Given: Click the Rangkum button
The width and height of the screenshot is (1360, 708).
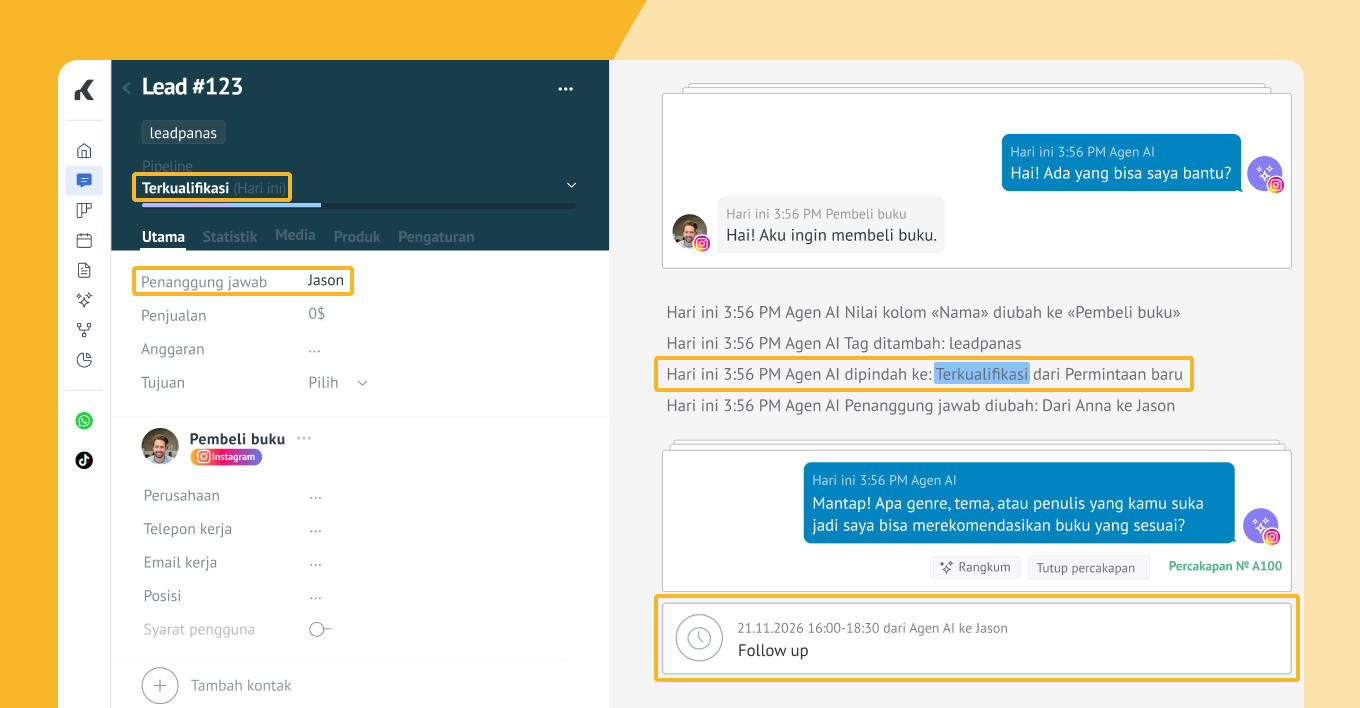Looking at the screenshot, I should click(x=975, y=567).
